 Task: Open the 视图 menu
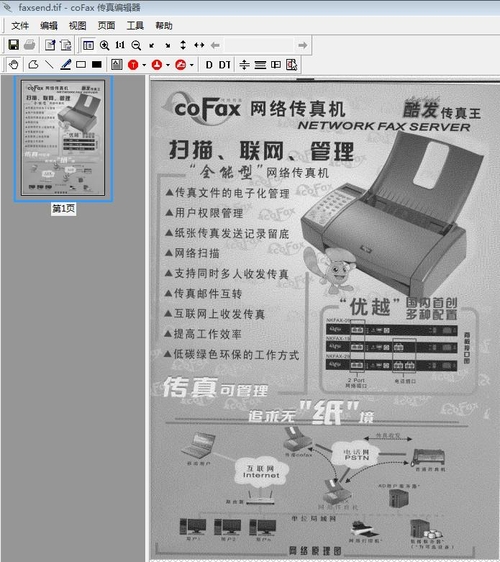click(x=77, y=26)
